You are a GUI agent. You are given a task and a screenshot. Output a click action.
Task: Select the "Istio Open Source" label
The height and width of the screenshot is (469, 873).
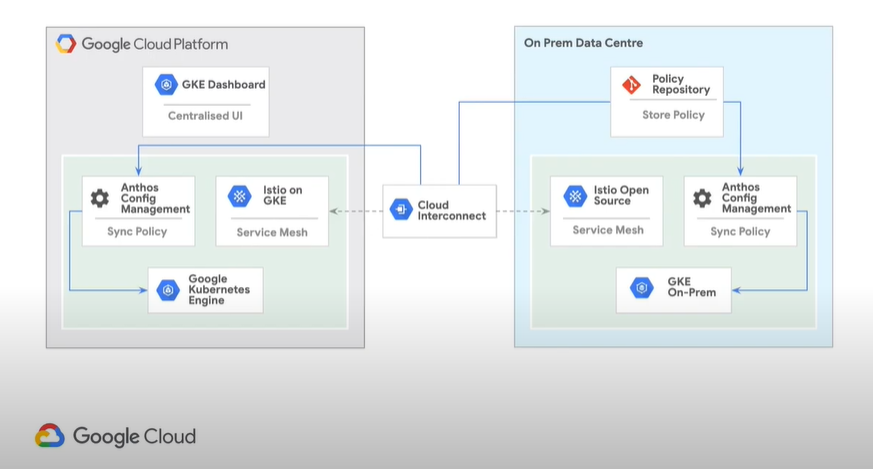621,196
